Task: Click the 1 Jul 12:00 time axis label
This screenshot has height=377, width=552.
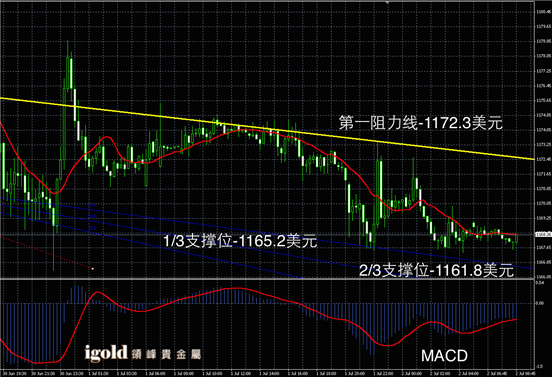Action: 241,373
